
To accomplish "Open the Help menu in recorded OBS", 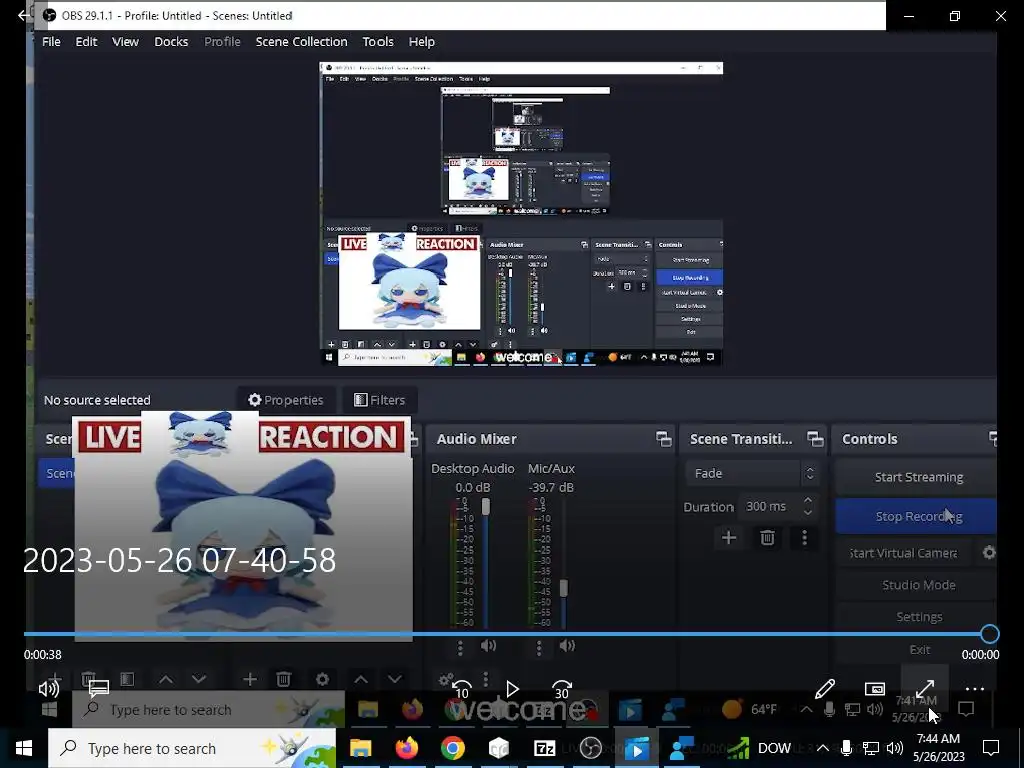I will tap(421, 42).
